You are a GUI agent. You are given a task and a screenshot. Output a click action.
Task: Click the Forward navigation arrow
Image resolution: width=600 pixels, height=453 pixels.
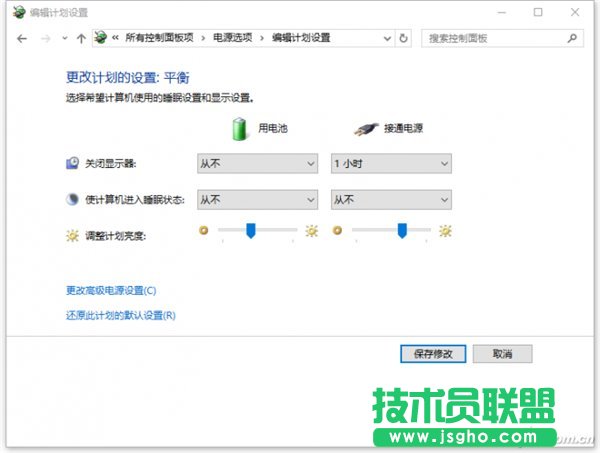45,38
